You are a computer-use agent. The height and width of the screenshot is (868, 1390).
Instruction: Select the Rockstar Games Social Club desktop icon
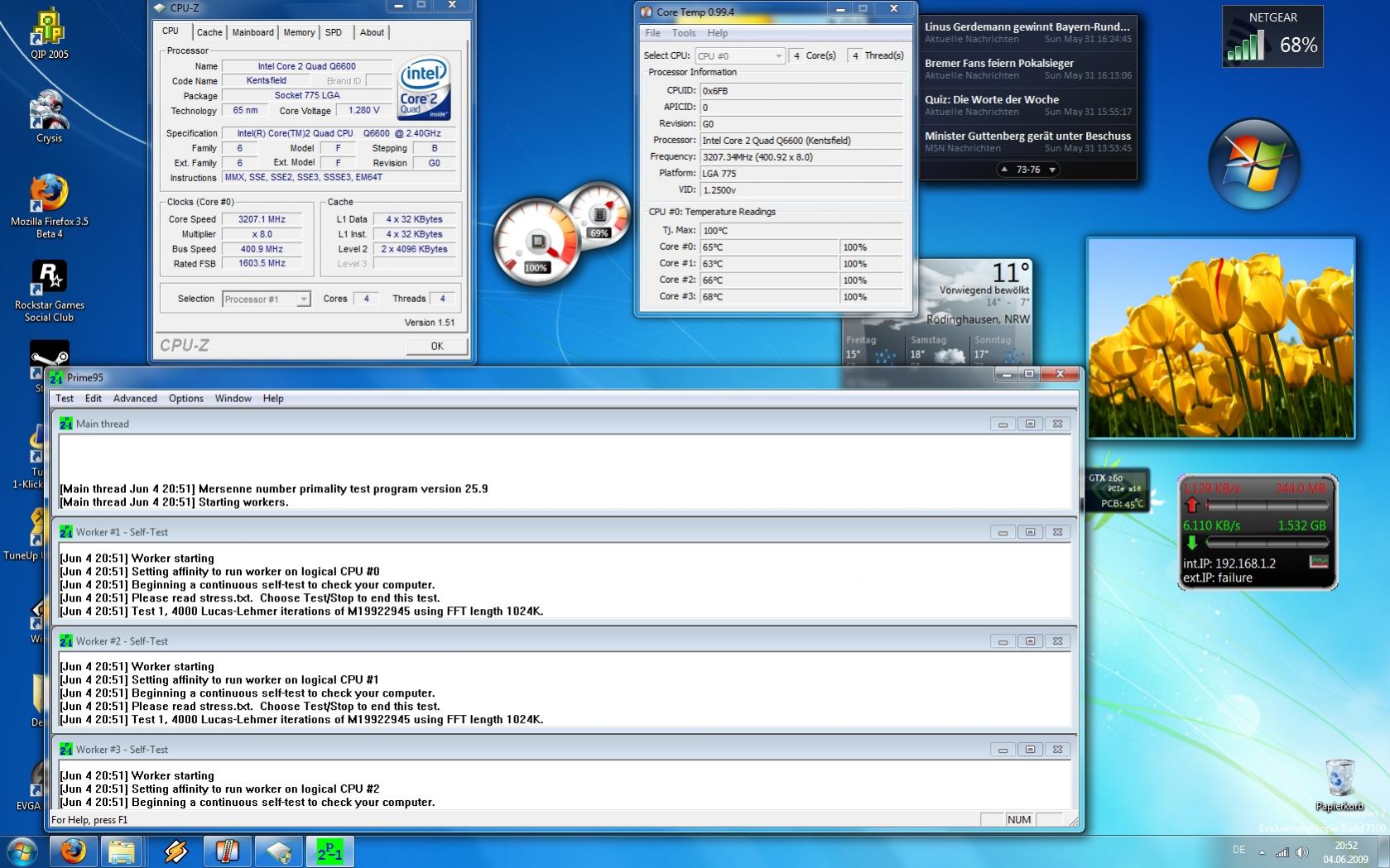49,290
